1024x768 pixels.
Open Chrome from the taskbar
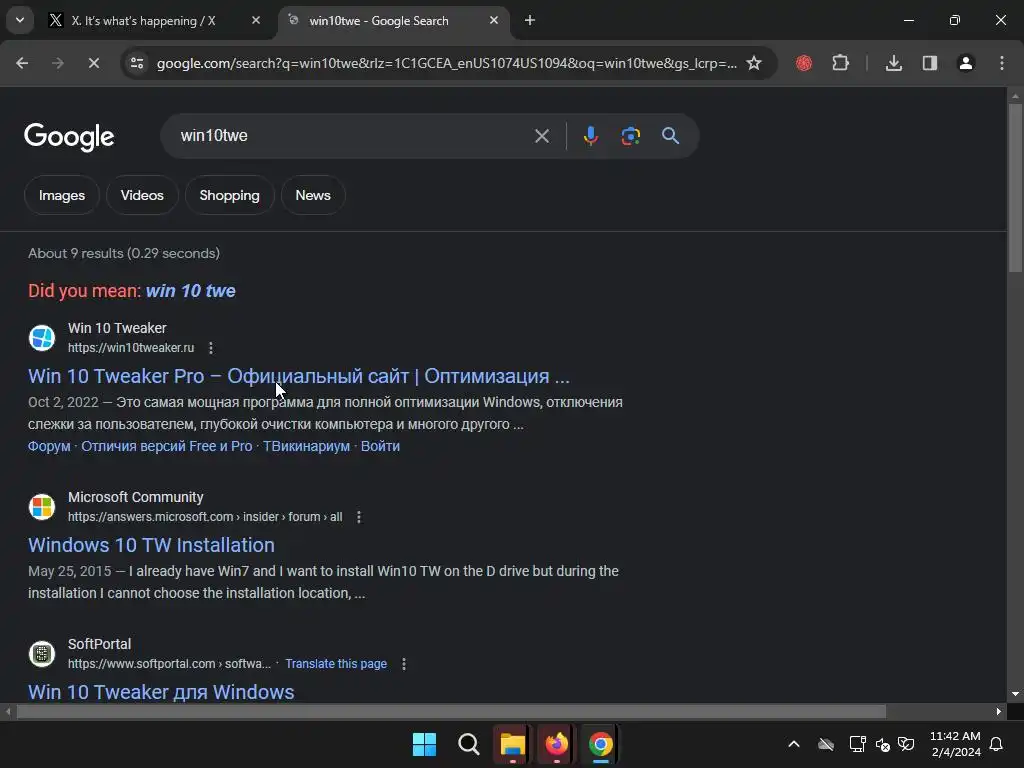(600, 744)
